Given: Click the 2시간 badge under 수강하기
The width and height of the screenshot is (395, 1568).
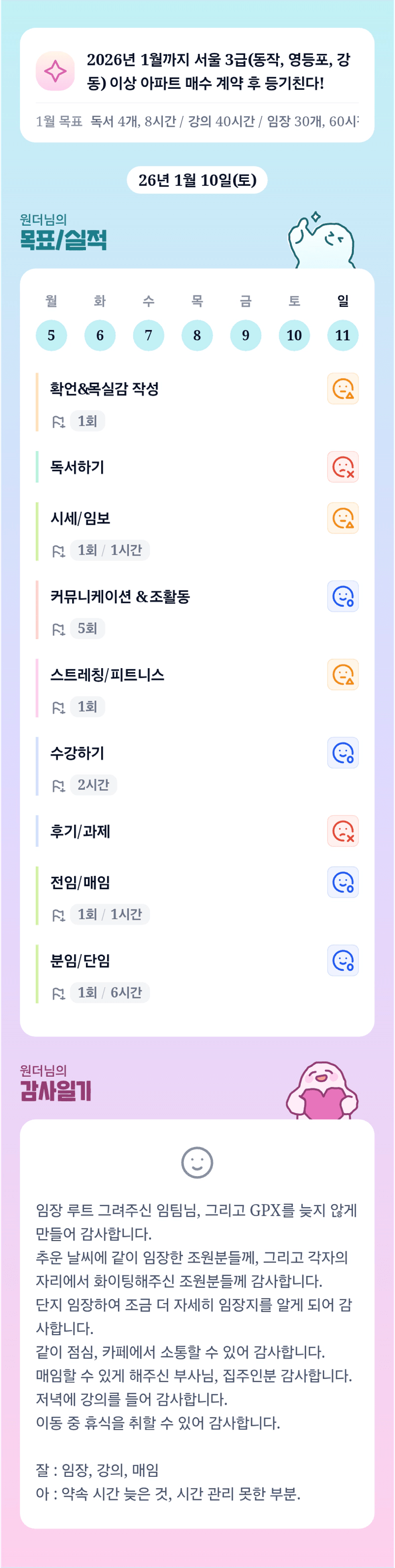Looking at the screenshot, I should (93, 785).
